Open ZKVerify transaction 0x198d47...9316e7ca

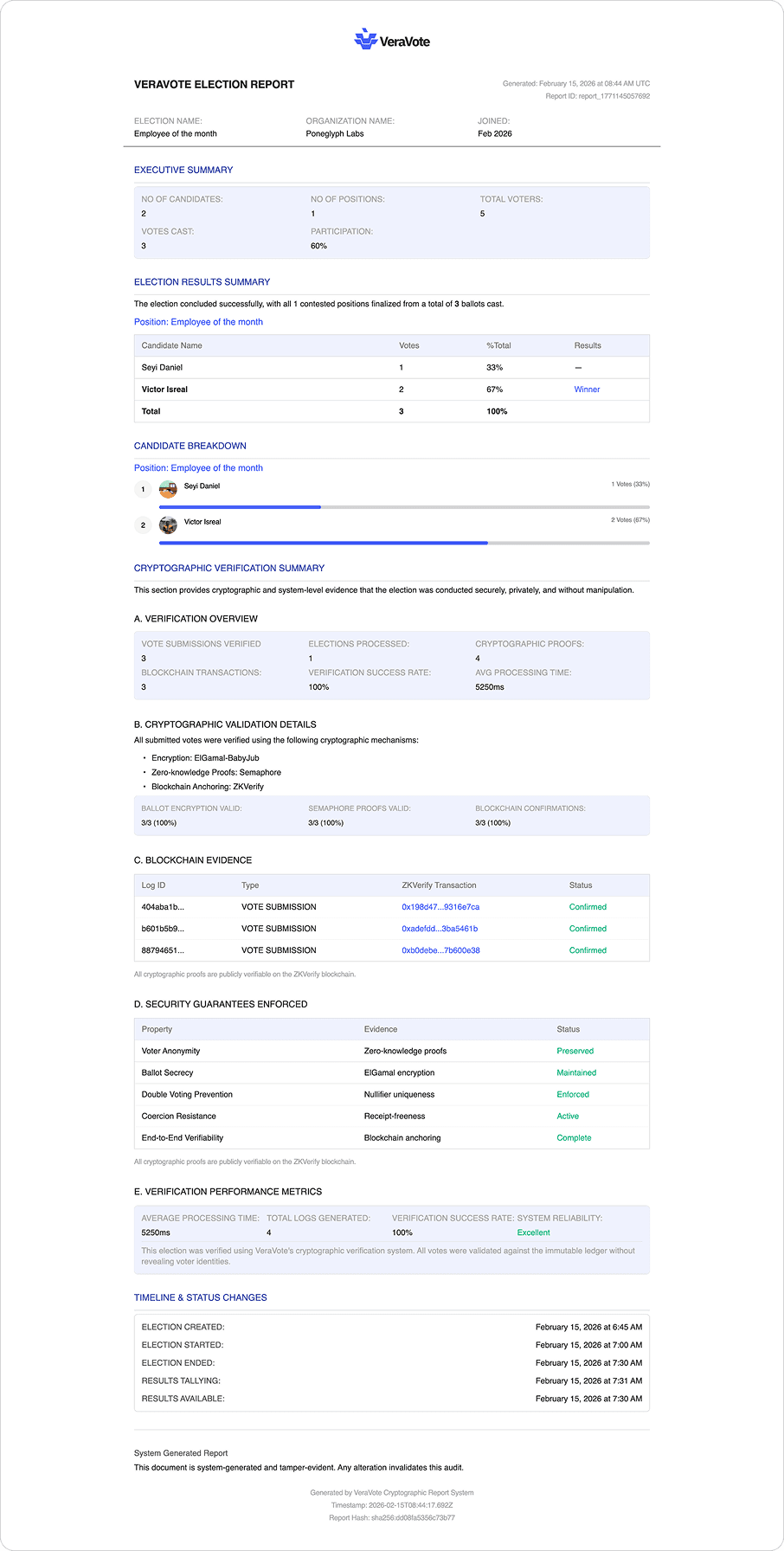[x=440, y=907]
